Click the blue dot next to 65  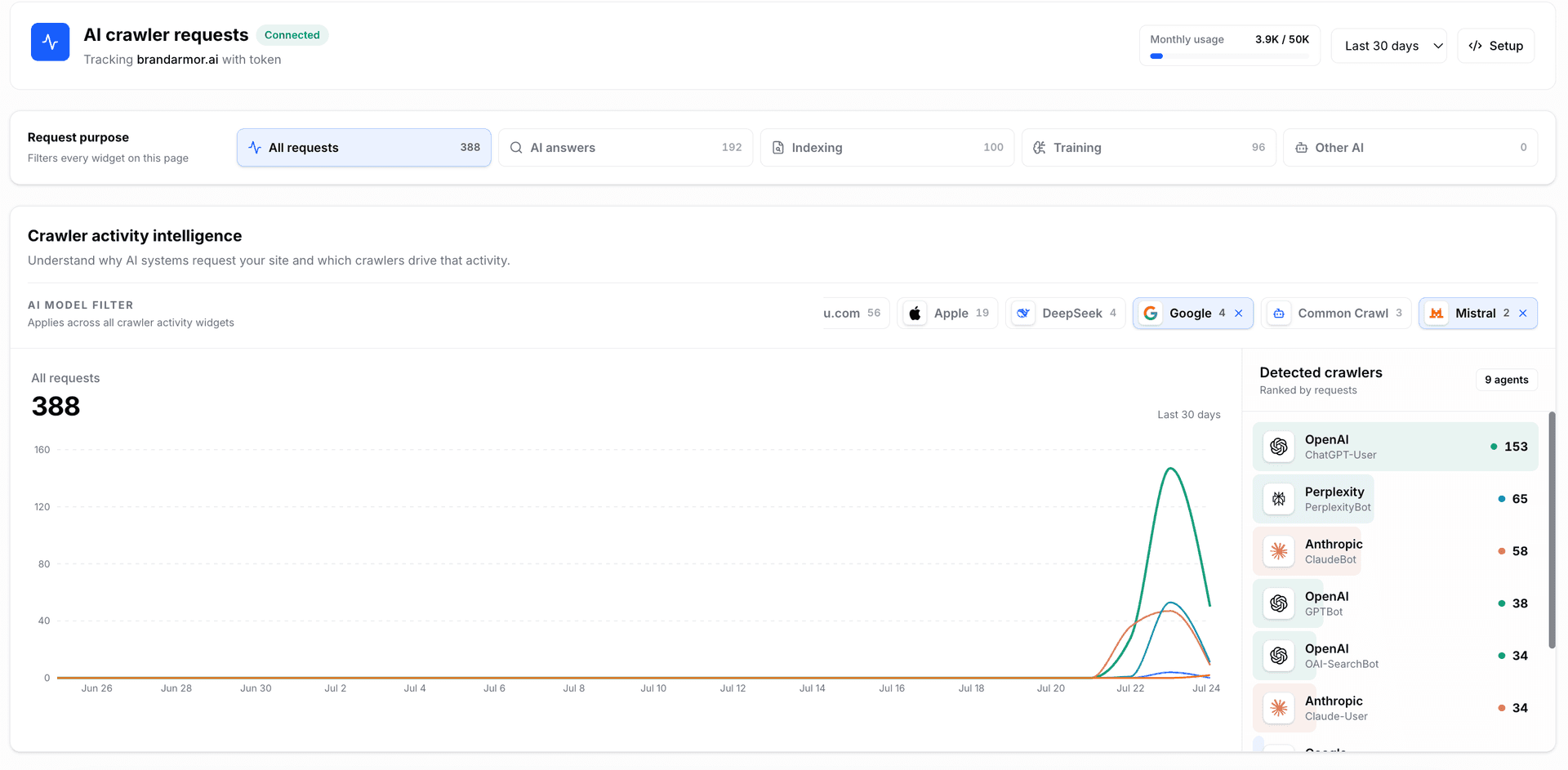tap(1501, 499)
